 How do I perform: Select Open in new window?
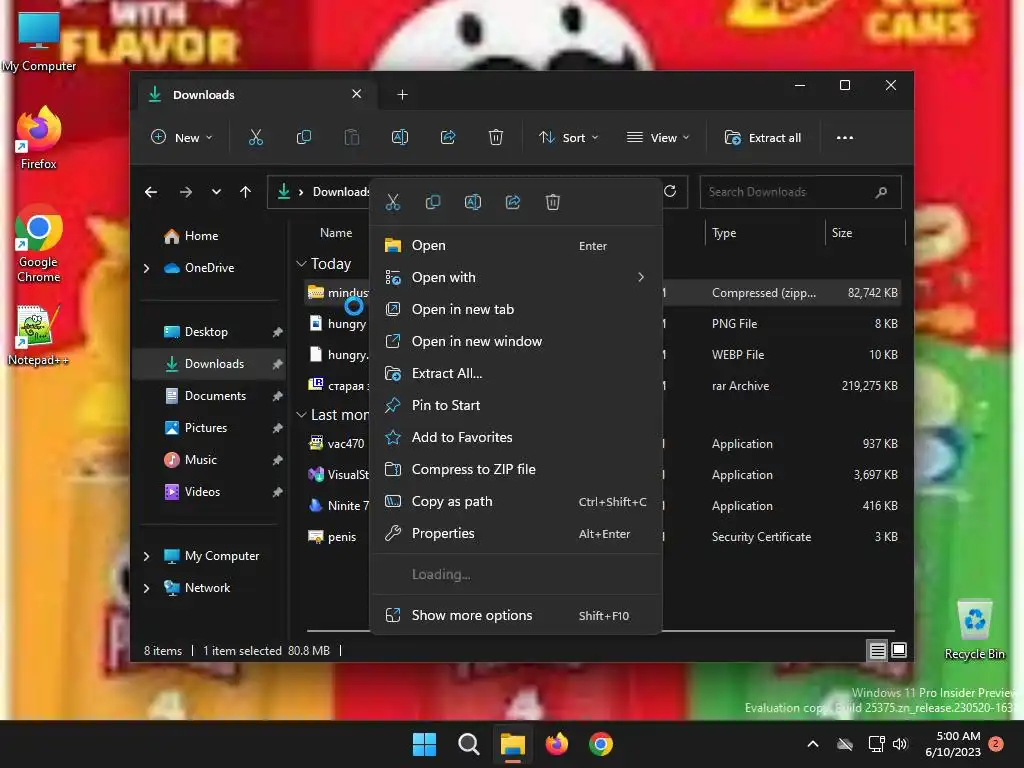coord(516,342)
